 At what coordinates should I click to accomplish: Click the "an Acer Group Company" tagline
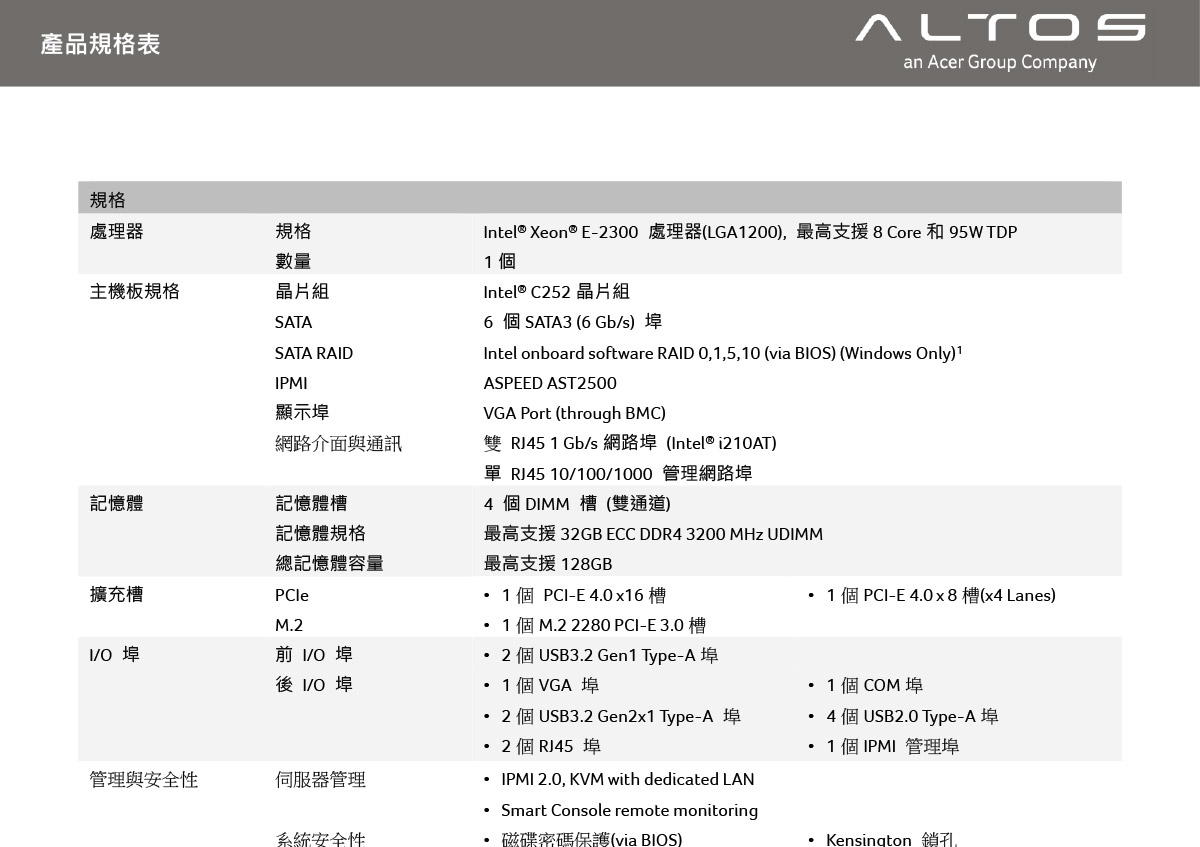coord(999,63)
